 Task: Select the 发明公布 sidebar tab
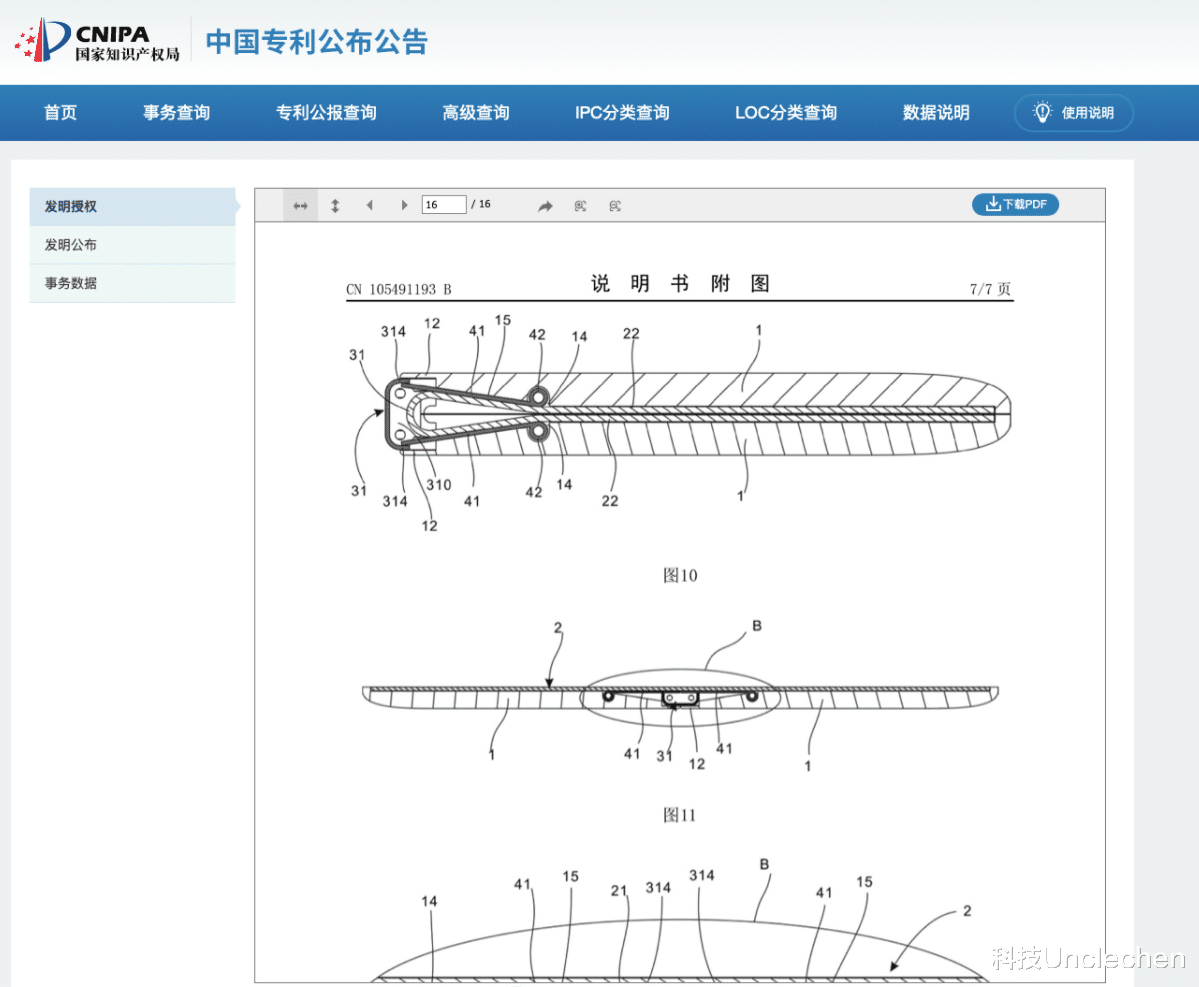point(132,245)
